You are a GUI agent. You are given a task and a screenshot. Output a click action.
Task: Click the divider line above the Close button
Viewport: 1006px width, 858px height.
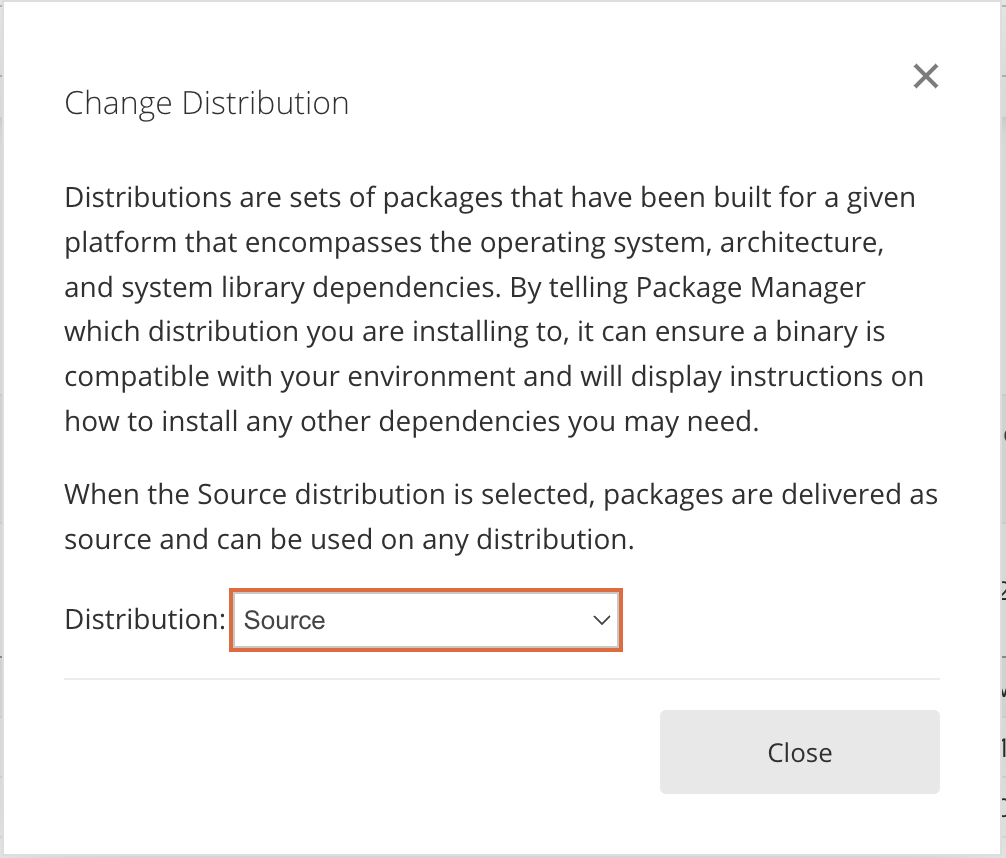pyautogui.click(x=501, y=679)
